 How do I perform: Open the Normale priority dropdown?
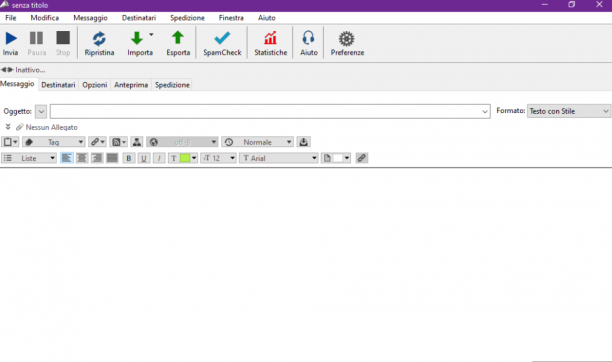(257, 142)
